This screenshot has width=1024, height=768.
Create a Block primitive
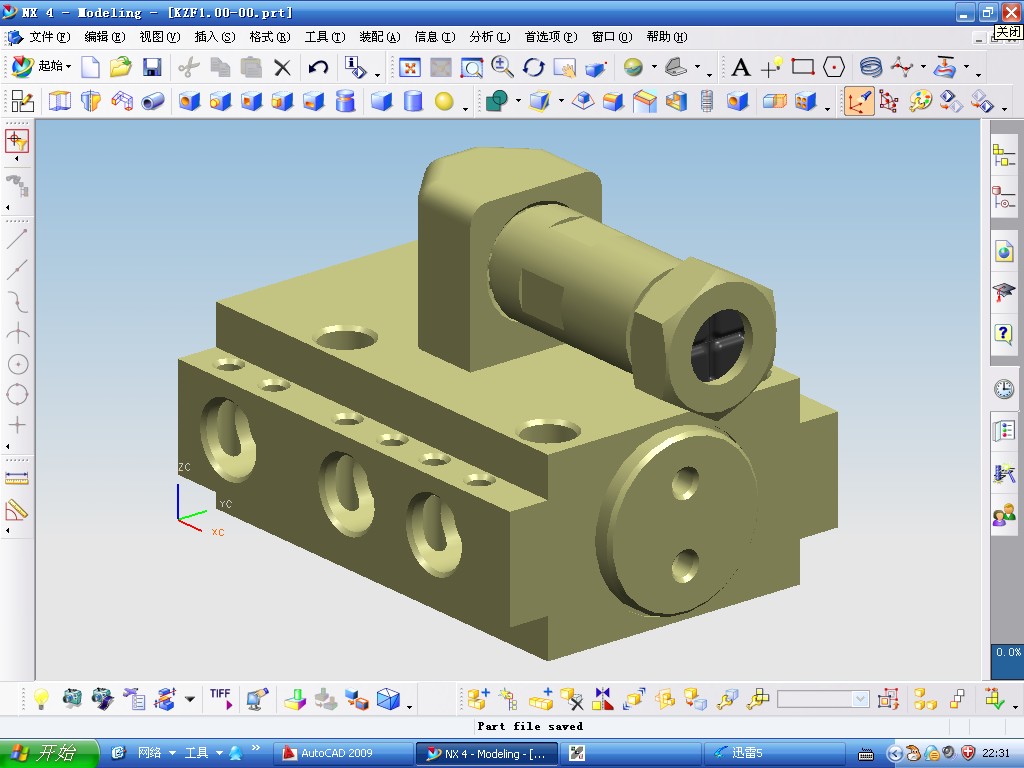(x=381, y=101)
